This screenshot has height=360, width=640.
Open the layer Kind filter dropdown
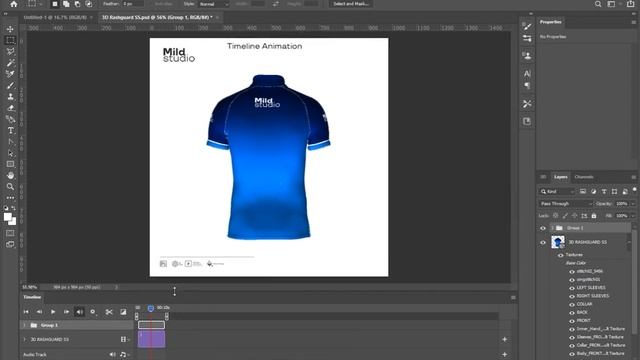click(557, 191)
